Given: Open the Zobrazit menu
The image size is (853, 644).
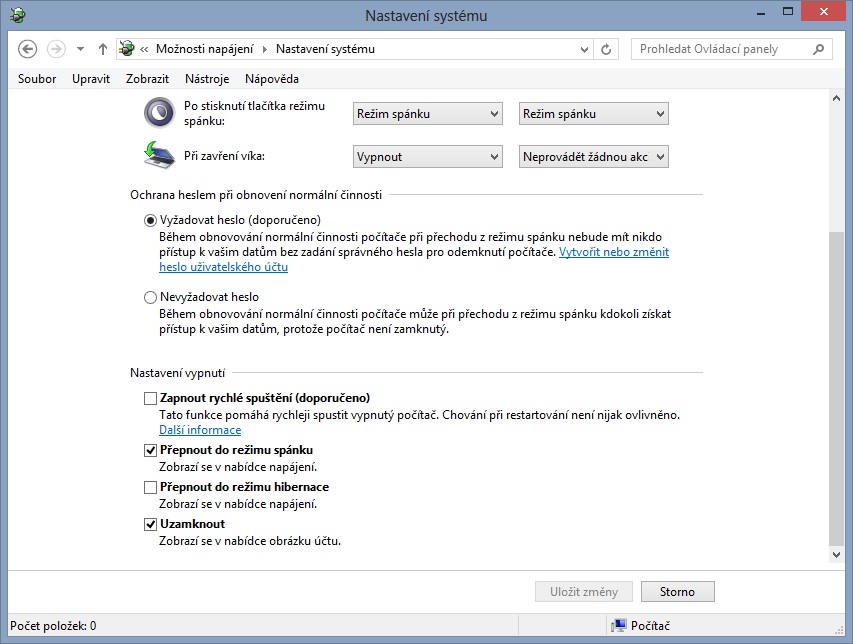Looking at the screenshot, I should click(147, 79).
